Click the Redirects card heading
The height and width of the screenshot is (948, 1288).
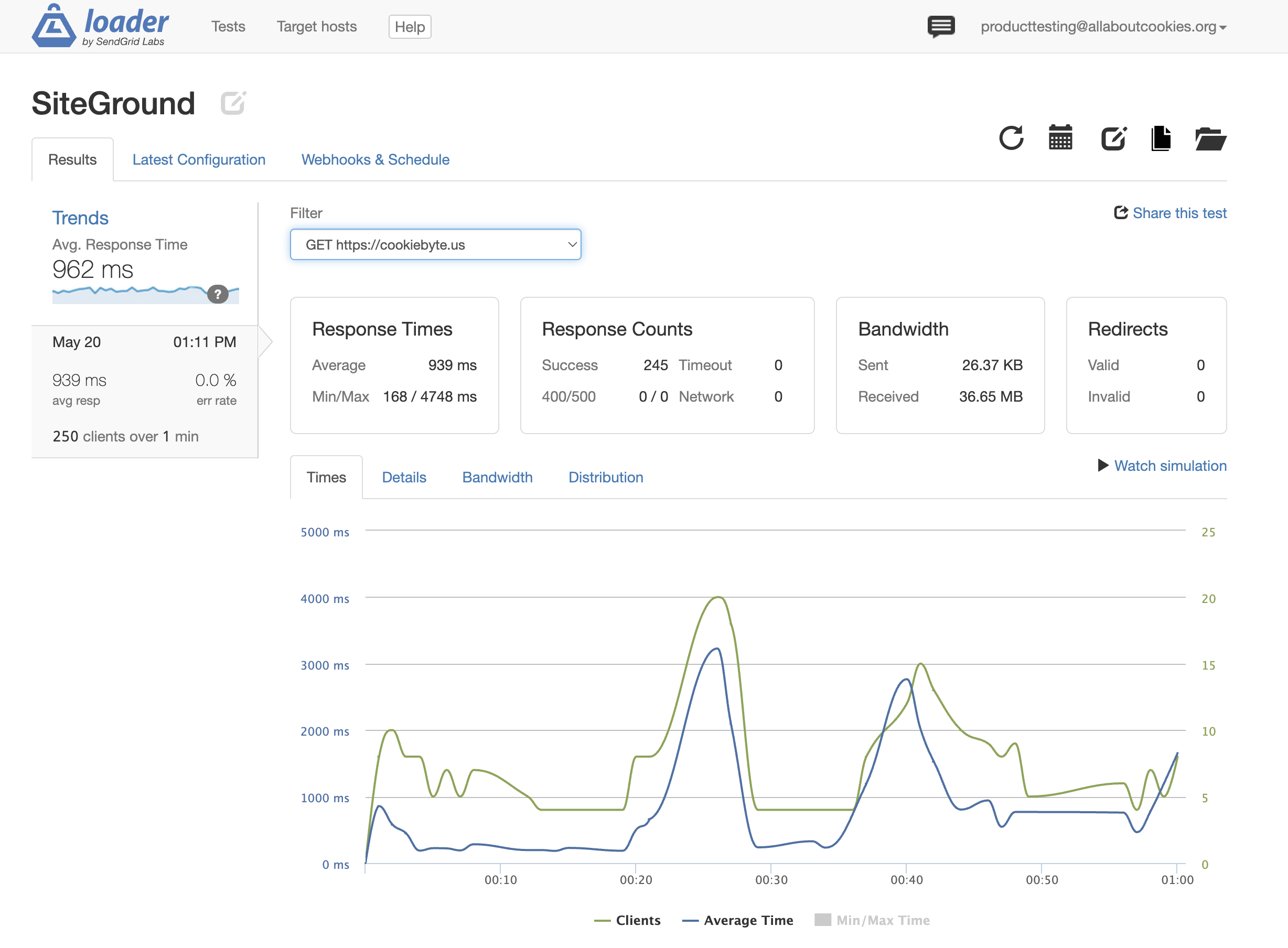(x=1128, y=329)
